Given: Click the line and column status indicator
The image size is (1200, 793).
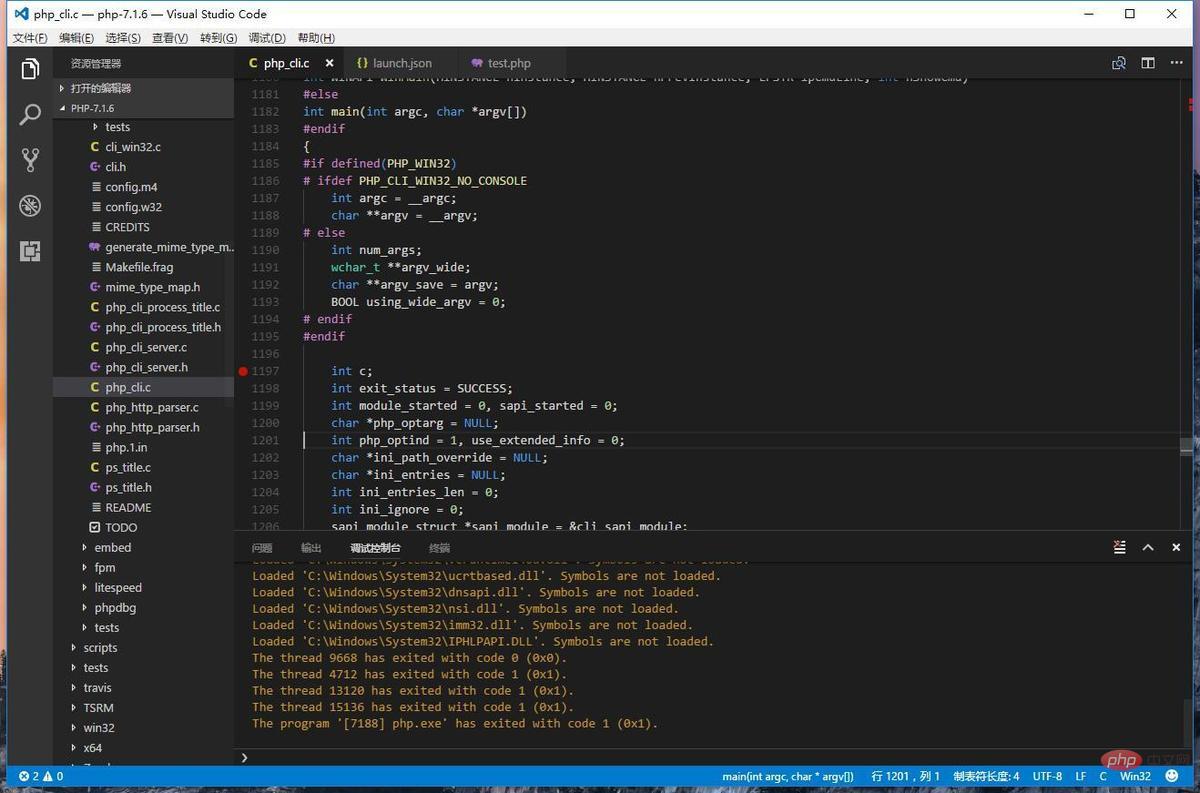Looking at the screenshot, I should 905,776.
